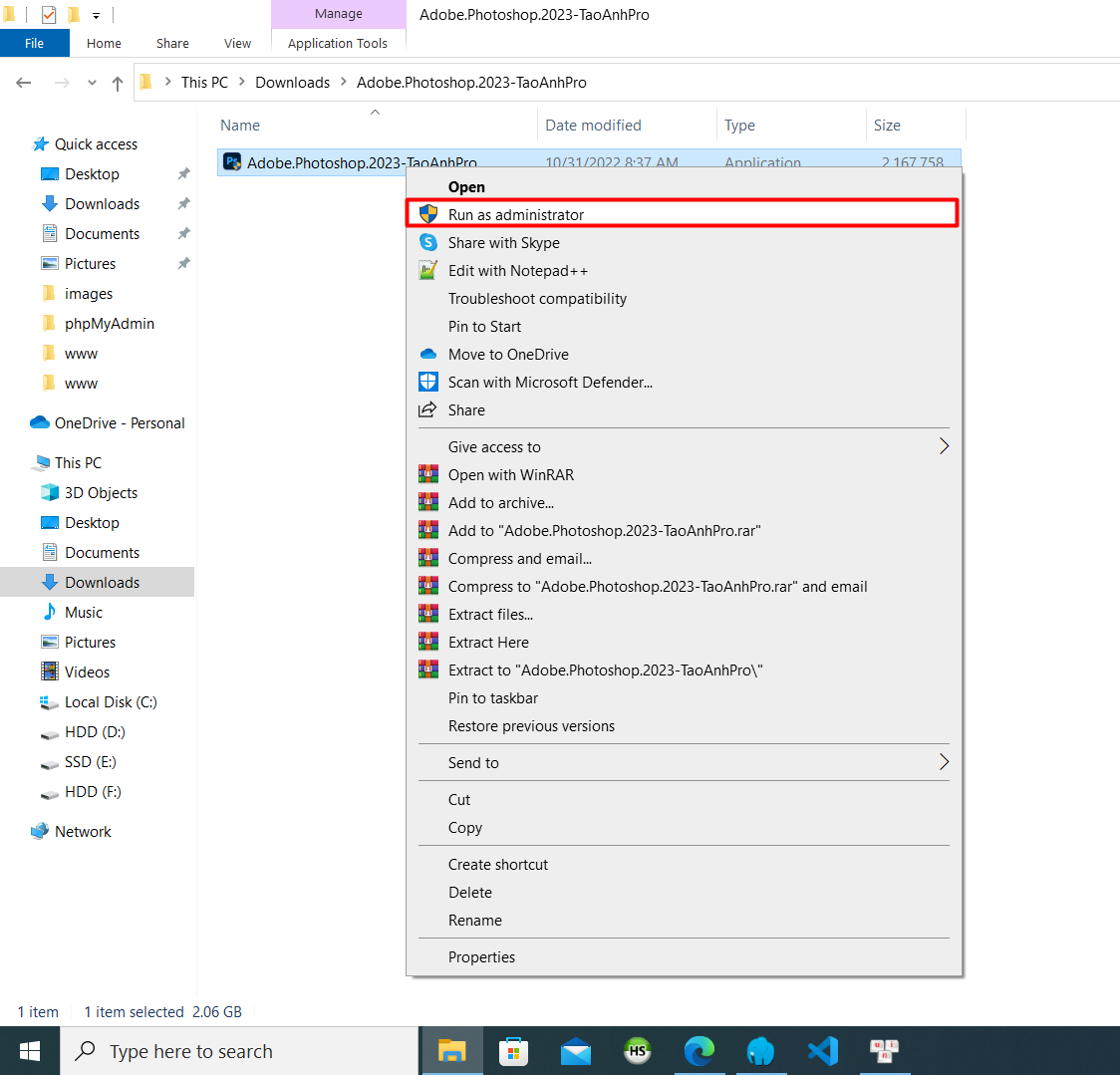Click the Windows Start button
Image resolution: width=1120 pixels, height=1075 pixels.
(x=30, y=1051)
